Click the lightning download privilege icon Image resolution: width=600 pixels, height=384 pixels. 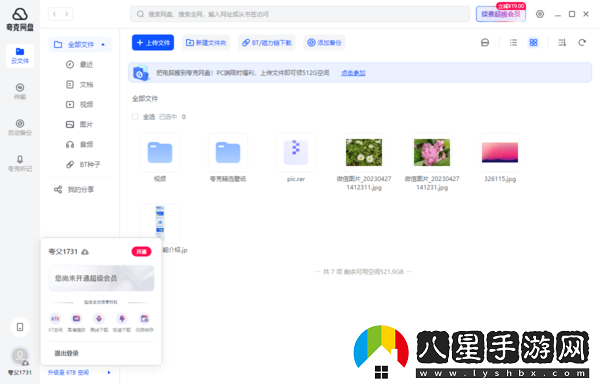click(x=122, y=319)
